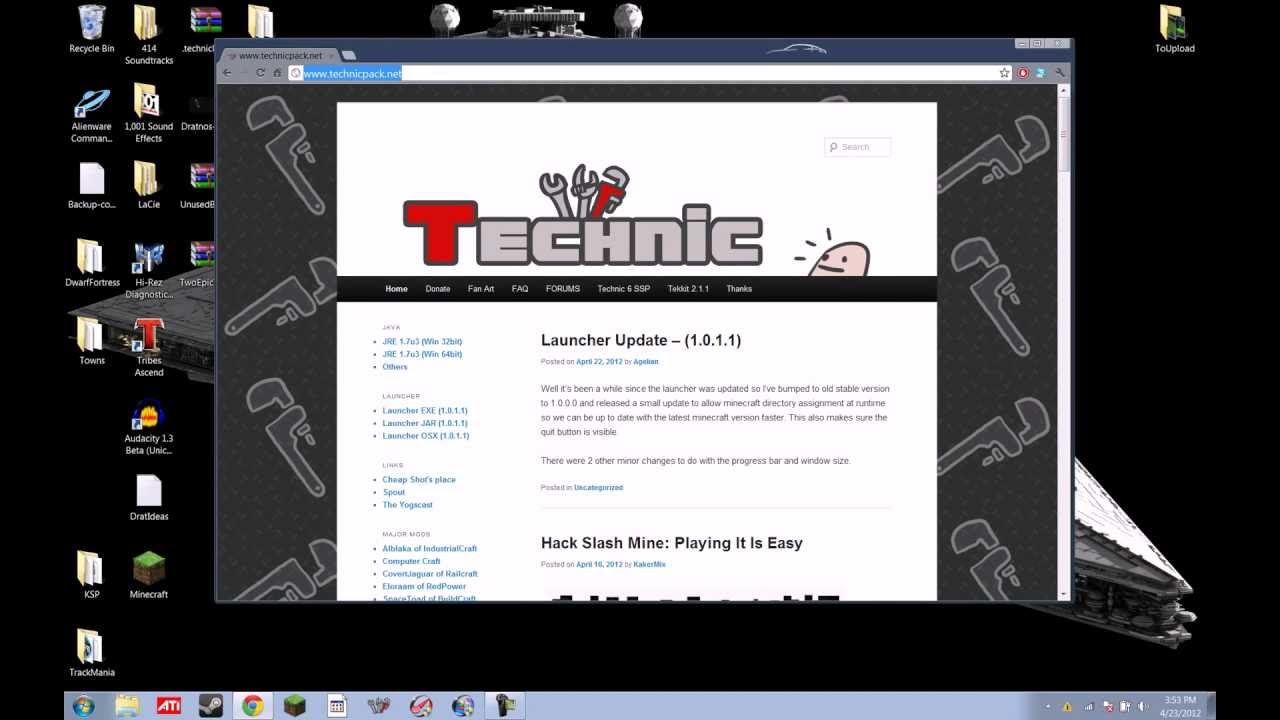Open Minecraft block icon in taskbar
The width and height of the screenshot is (1280, 720).
(x=295, y=706)
